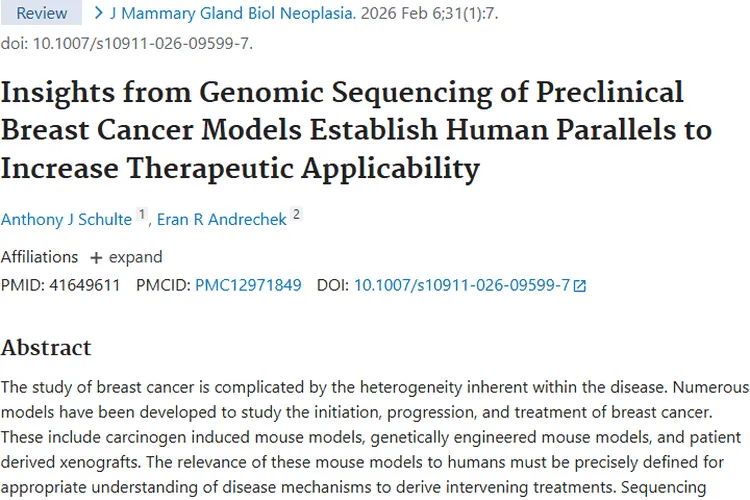
Task: Click the plus icon next to expand
Action: pos(96,257)
